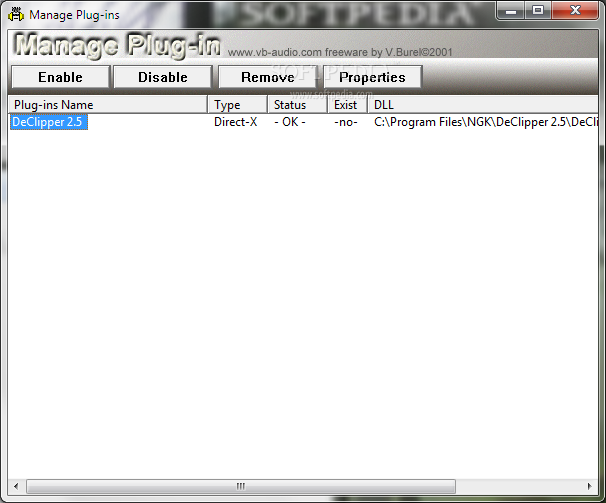This screenshot has height=503, width=606.
Task: Minimize the Manage Plug-ins window
Action: coord(511,10)
